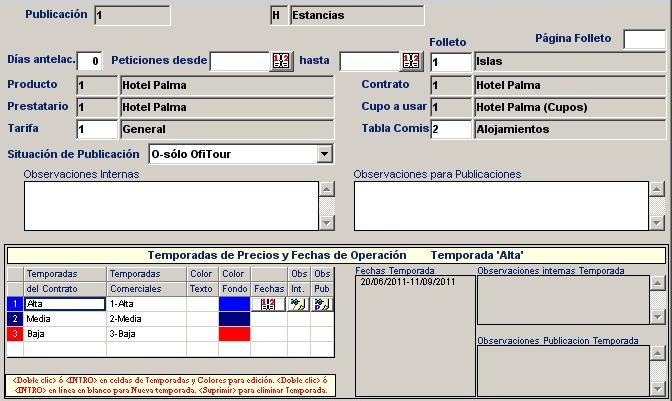Select the blue Color Fondo swatch for Alta
The height and width of the screenshot is (401, 672).
click(x=234, y=304)
